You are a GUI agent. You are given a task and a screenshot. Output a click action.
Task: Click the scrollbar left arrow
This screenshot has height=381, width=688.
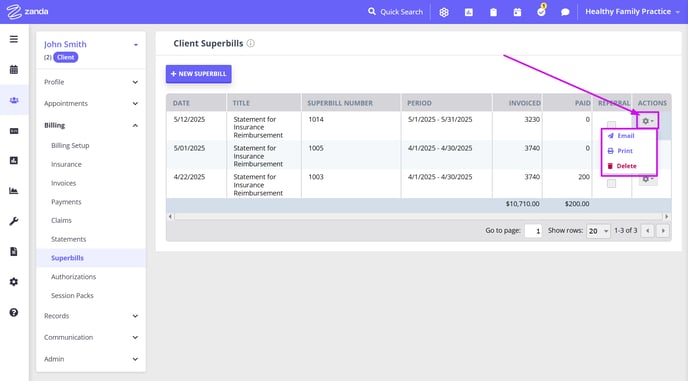pos(170,216)
